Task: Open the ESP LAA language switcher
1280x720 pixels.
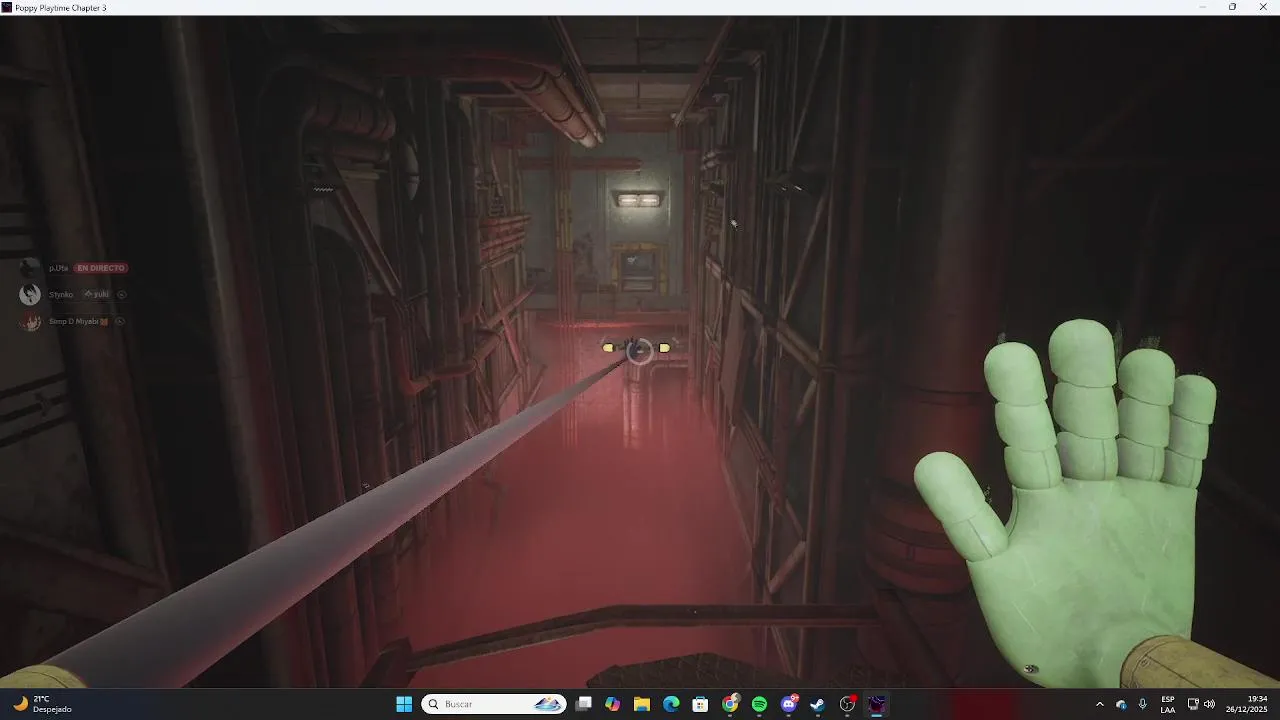Action: tap(1168, 704)
